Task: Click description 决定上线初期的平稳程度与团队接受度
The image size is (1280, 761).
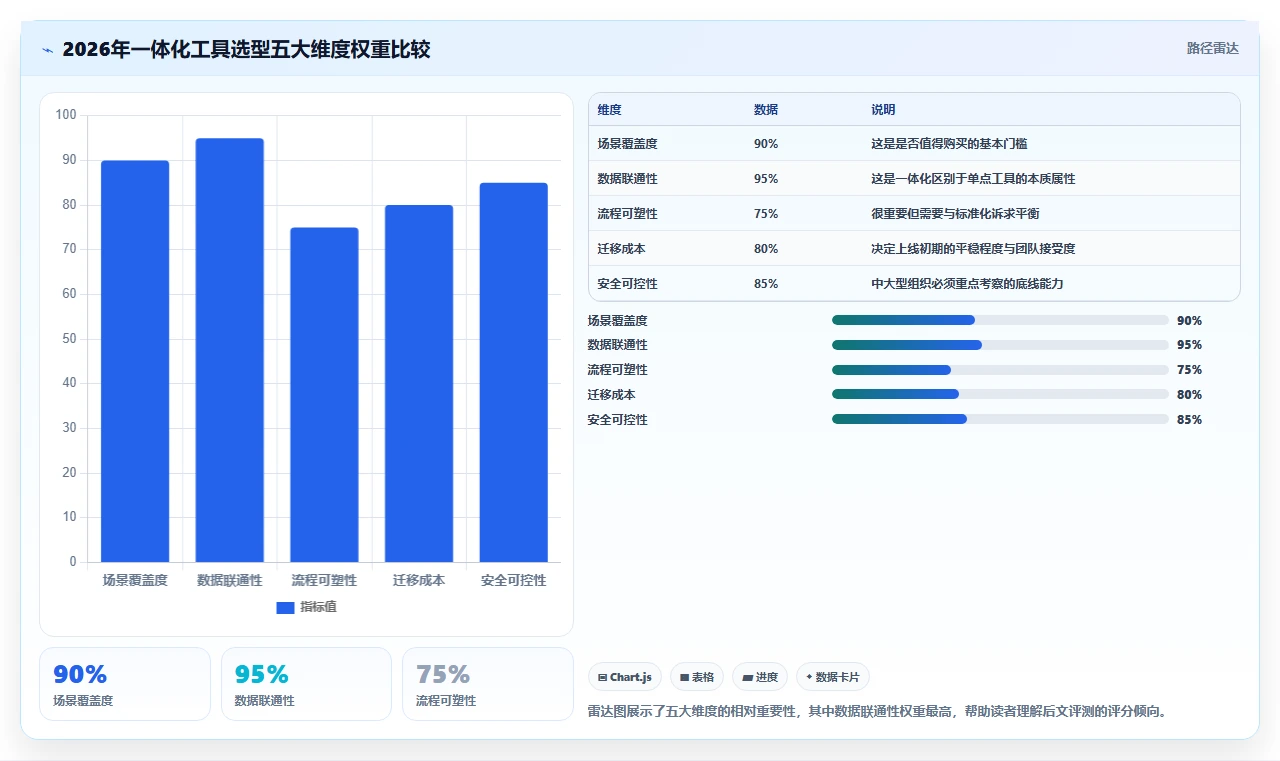Action: (973, 249)
